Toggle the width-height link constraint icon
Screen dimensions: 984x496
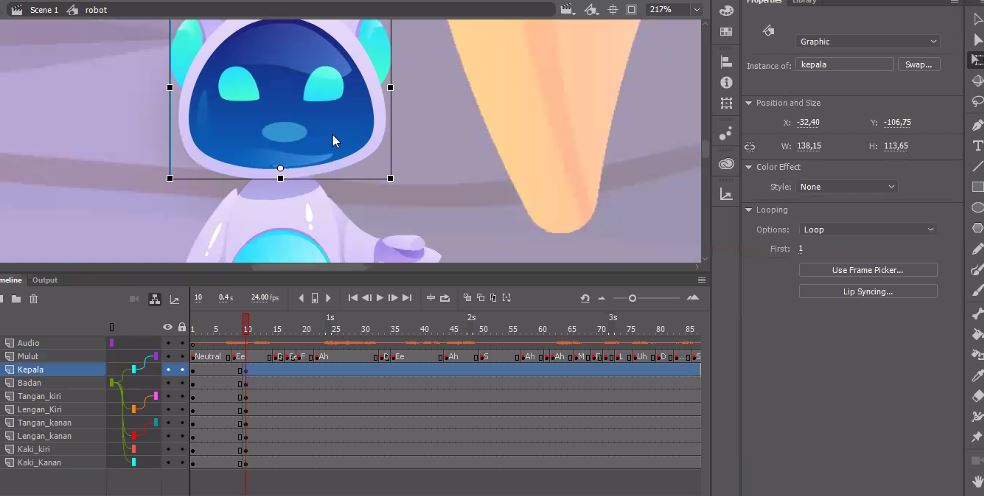pos(751,147)
